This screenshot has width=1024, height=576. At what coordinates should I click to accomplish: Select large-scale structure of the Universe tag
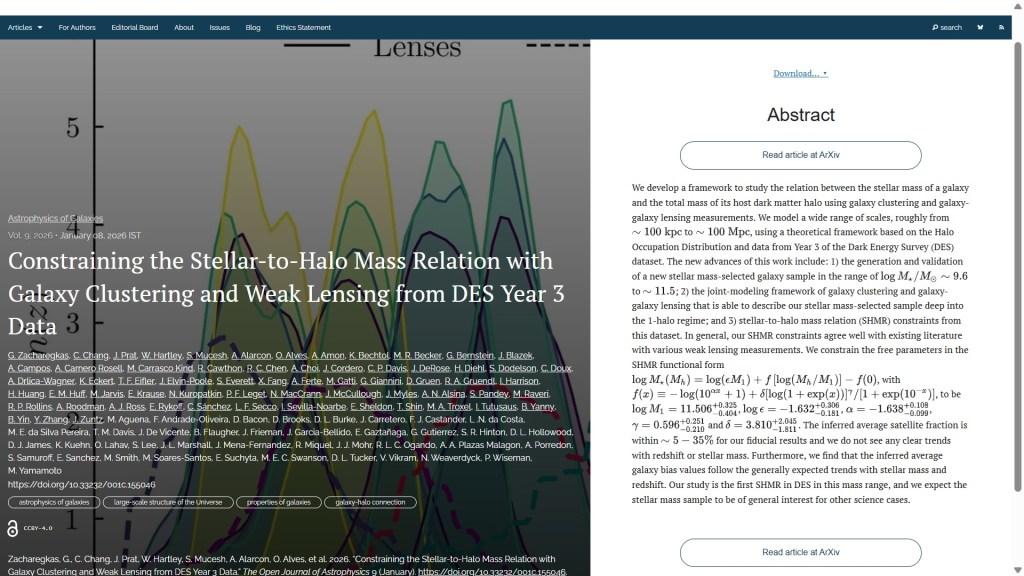pyautogui.click(x=168, y=503)
